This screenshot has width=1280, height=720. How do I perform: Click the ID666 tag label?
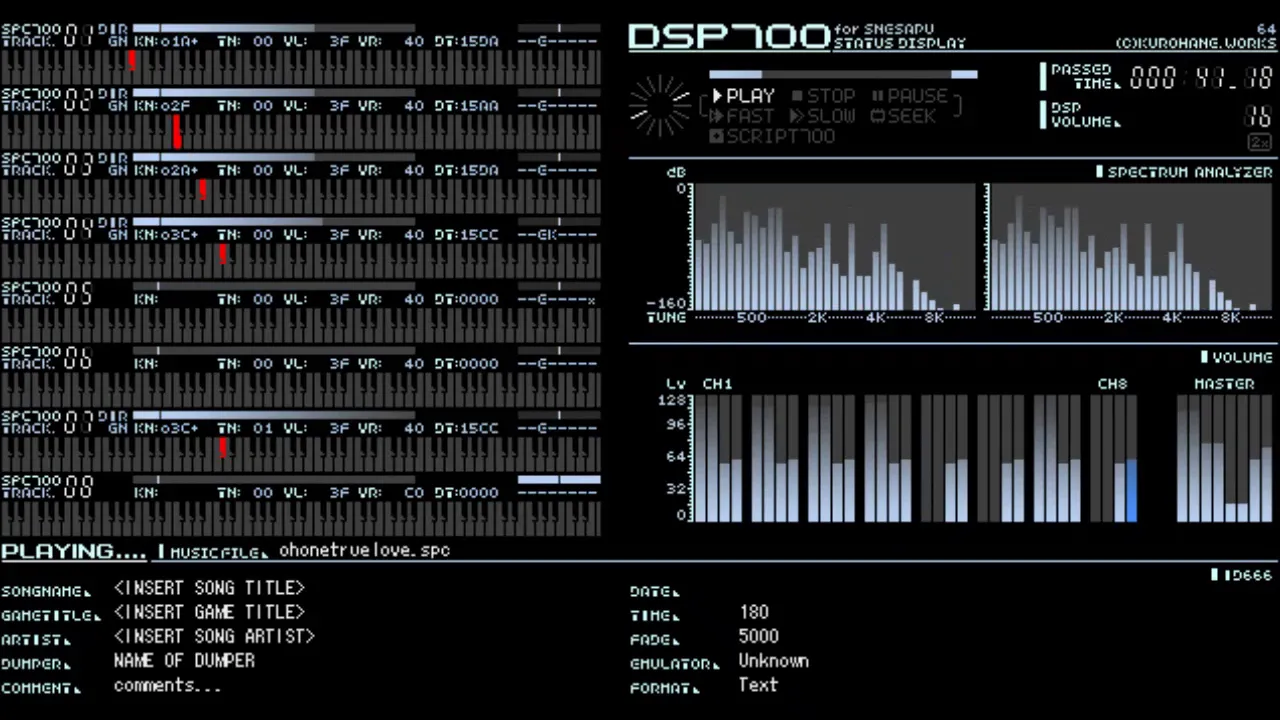tap(1242, 575)
